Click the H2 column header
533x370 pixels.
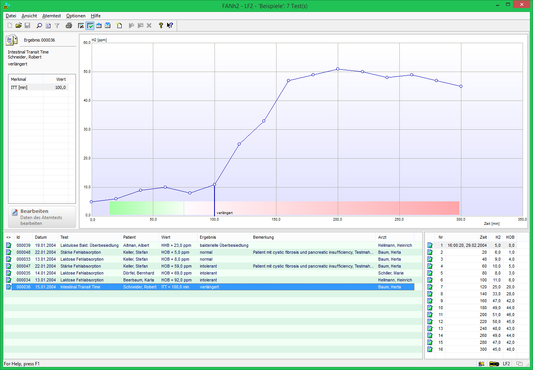[x=496, y=237]
